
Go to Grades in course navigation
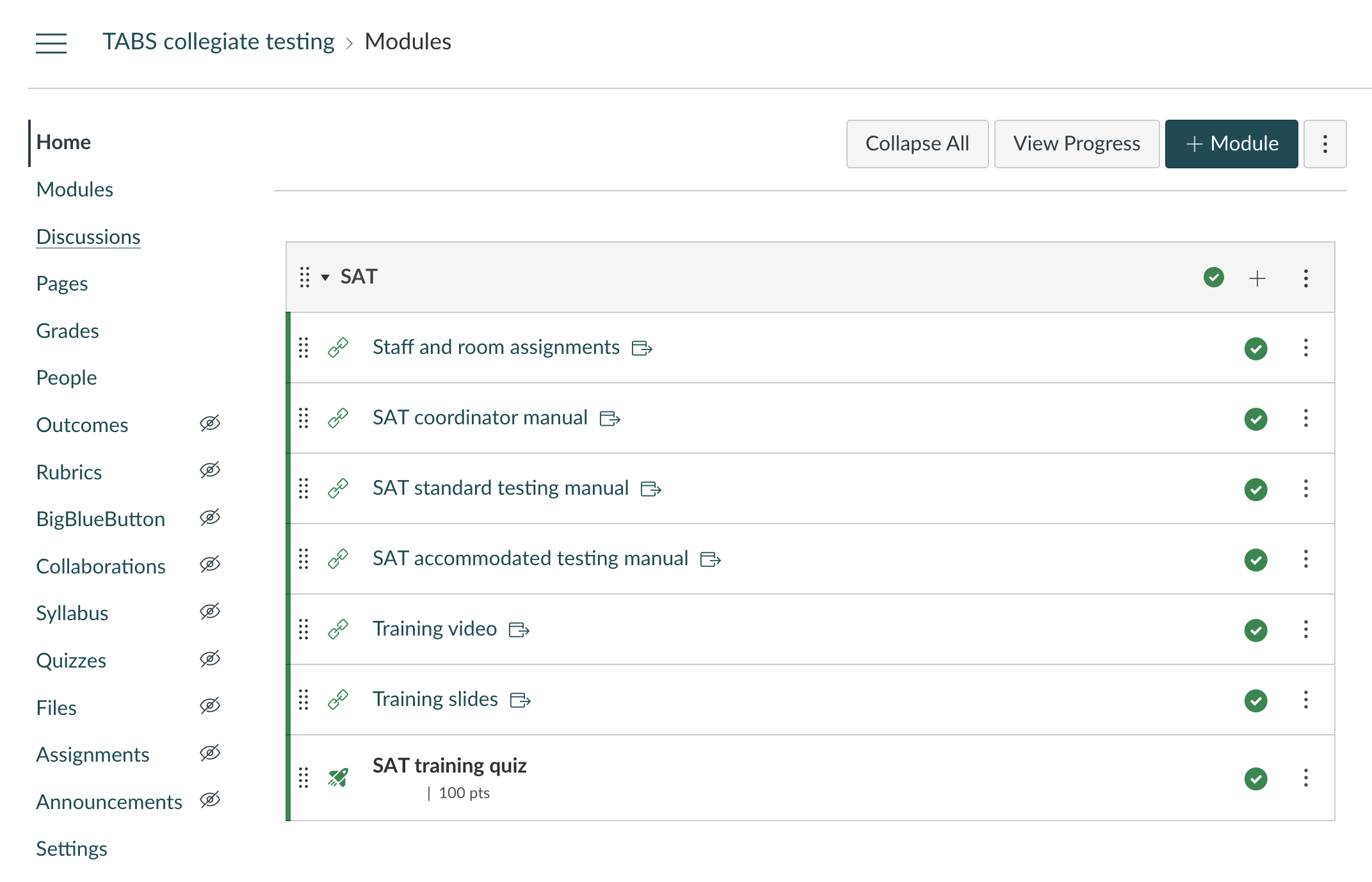click(x=67, y=331)
